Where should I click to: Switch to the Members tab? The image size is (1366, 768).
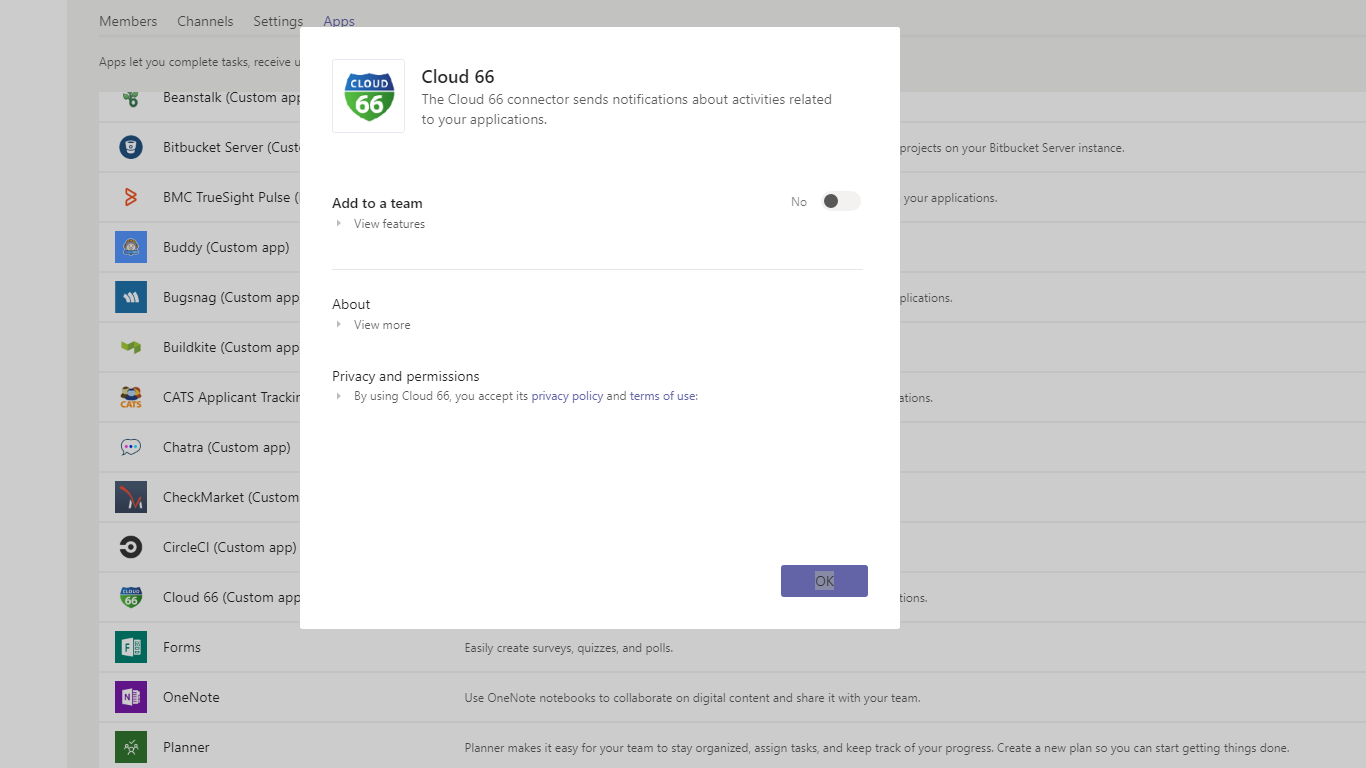[128, 21]
